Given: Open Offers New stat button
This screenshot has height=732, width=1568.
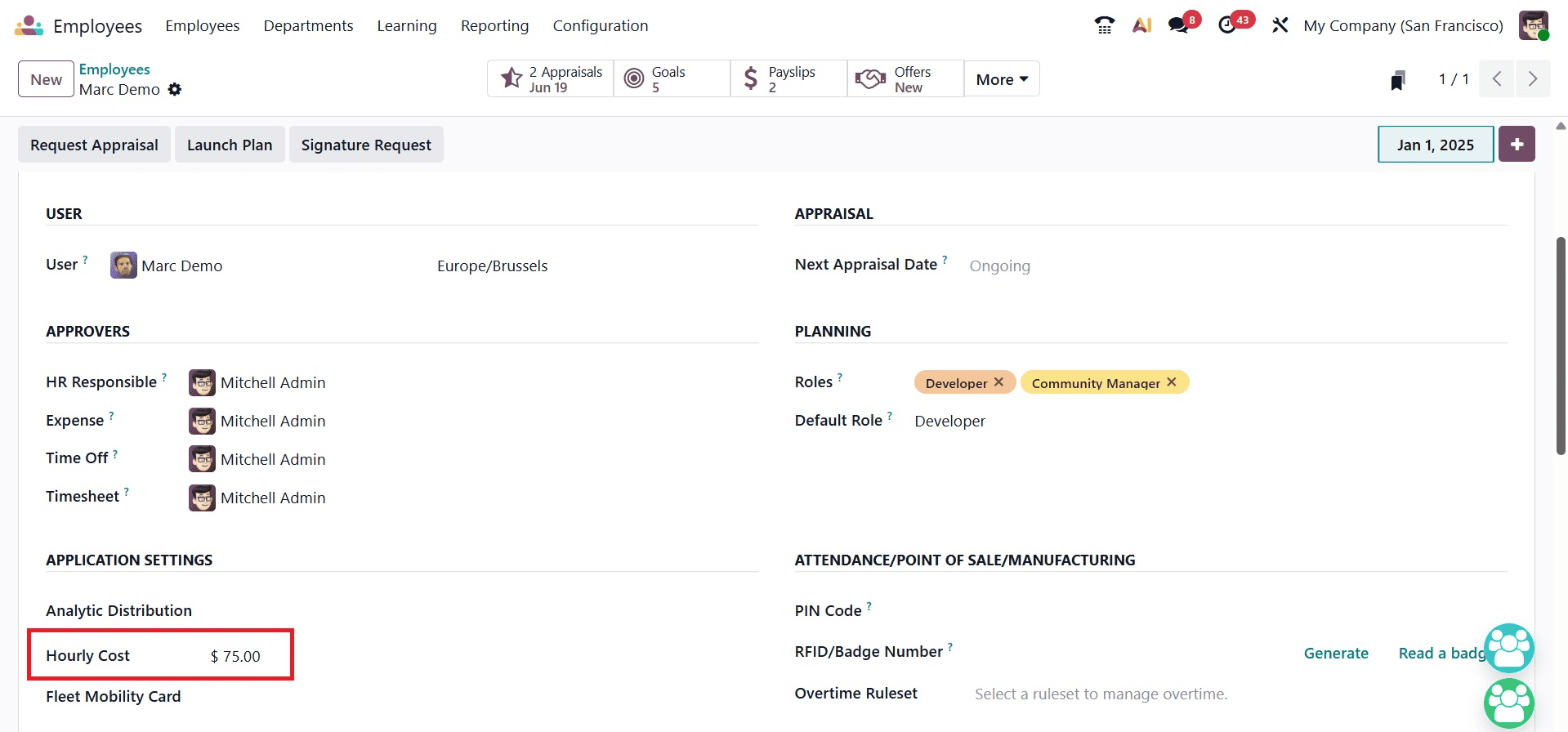Looking at the screenshot, I should [x=905, y=79].
